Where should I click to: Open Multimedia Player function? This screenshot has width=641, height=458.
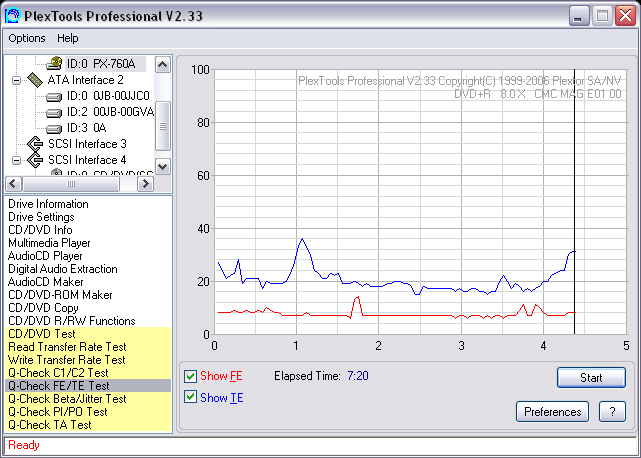coord(49,243)
